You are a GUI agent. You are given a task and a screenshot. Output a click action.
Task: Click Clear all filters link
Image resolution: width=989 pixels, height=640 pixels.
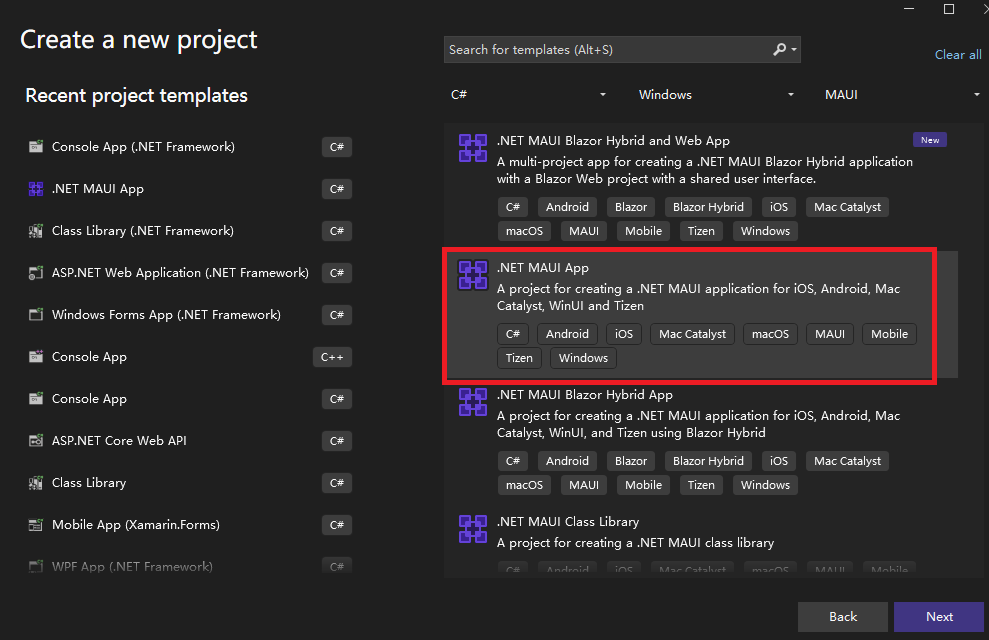click(957, 55)
